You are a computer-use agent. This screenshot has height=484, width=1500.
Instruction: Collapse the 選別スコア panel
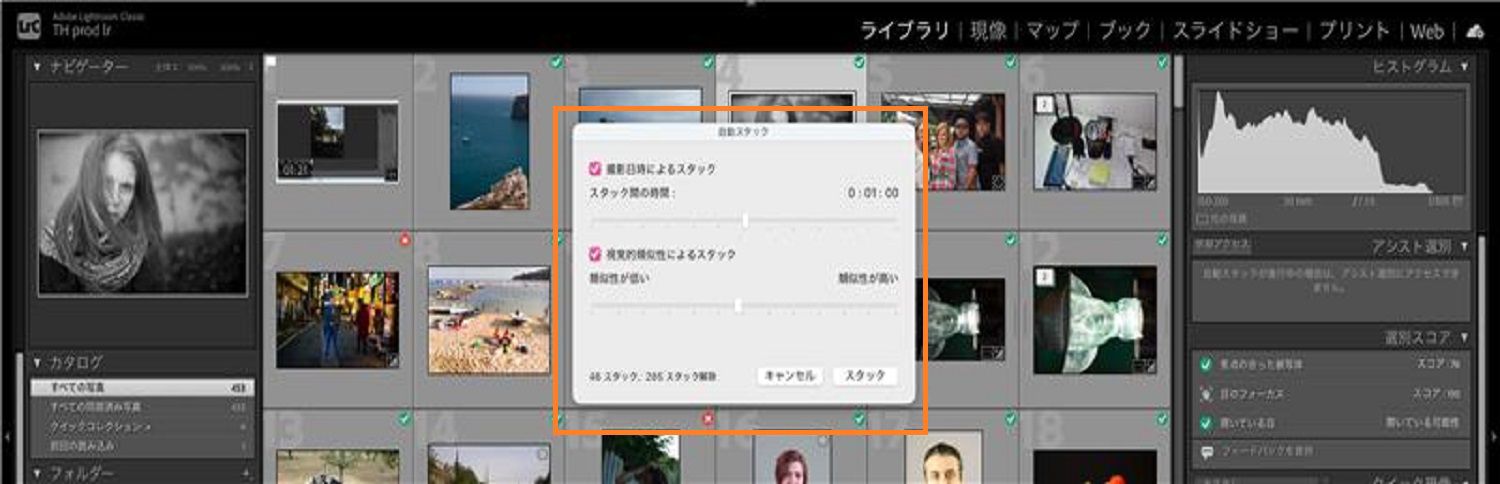click(1464, 337)
